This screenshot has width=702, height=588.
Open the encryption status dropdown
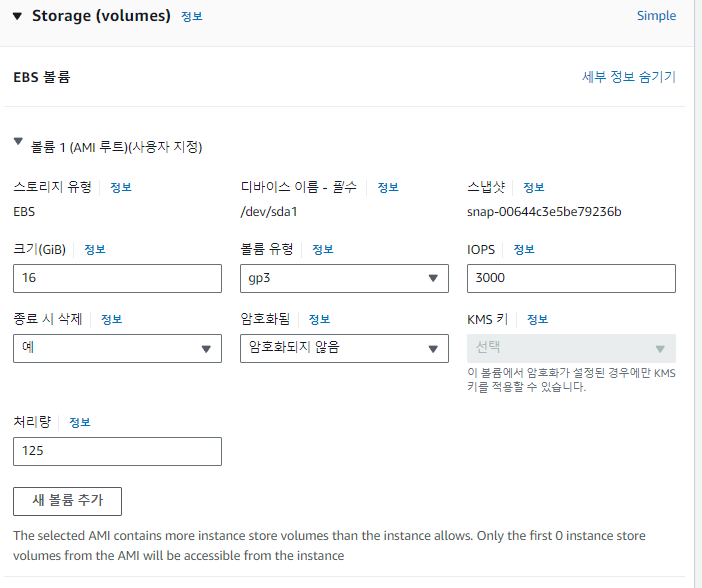click(344, 348)
